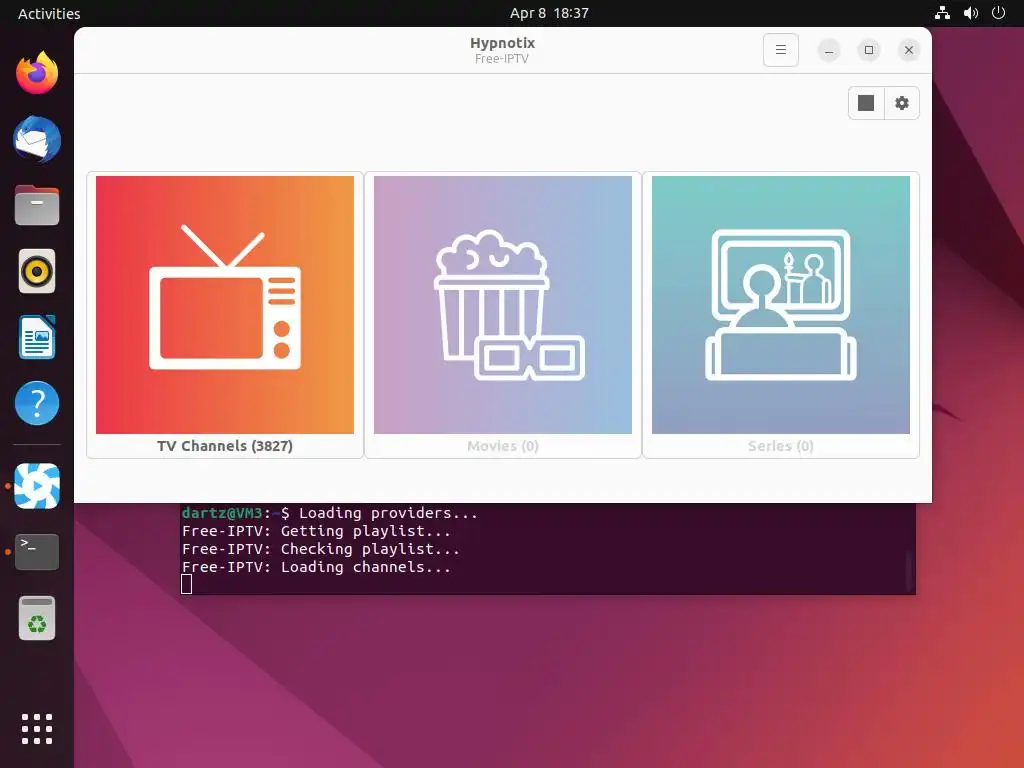Open Hypnotix hamburger menu
This screenshot has width=1024, height=768.
780,50
